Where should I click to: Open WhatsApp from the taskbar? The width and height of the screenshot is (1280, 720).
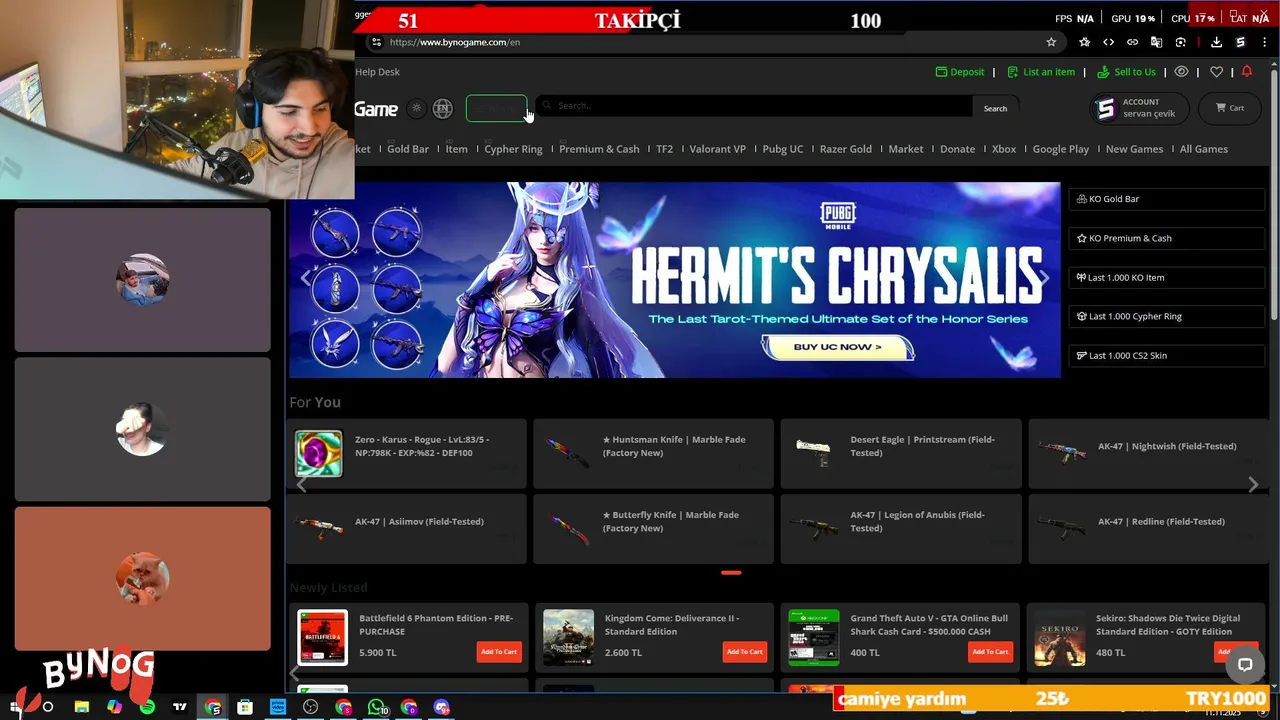click(376, 707)
